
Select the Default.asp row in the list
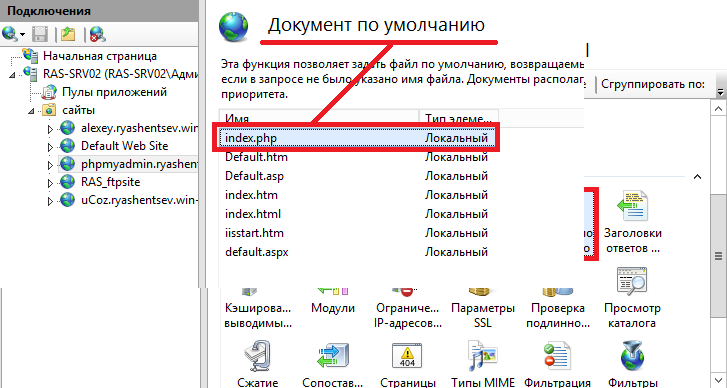(x=356, y=176)
